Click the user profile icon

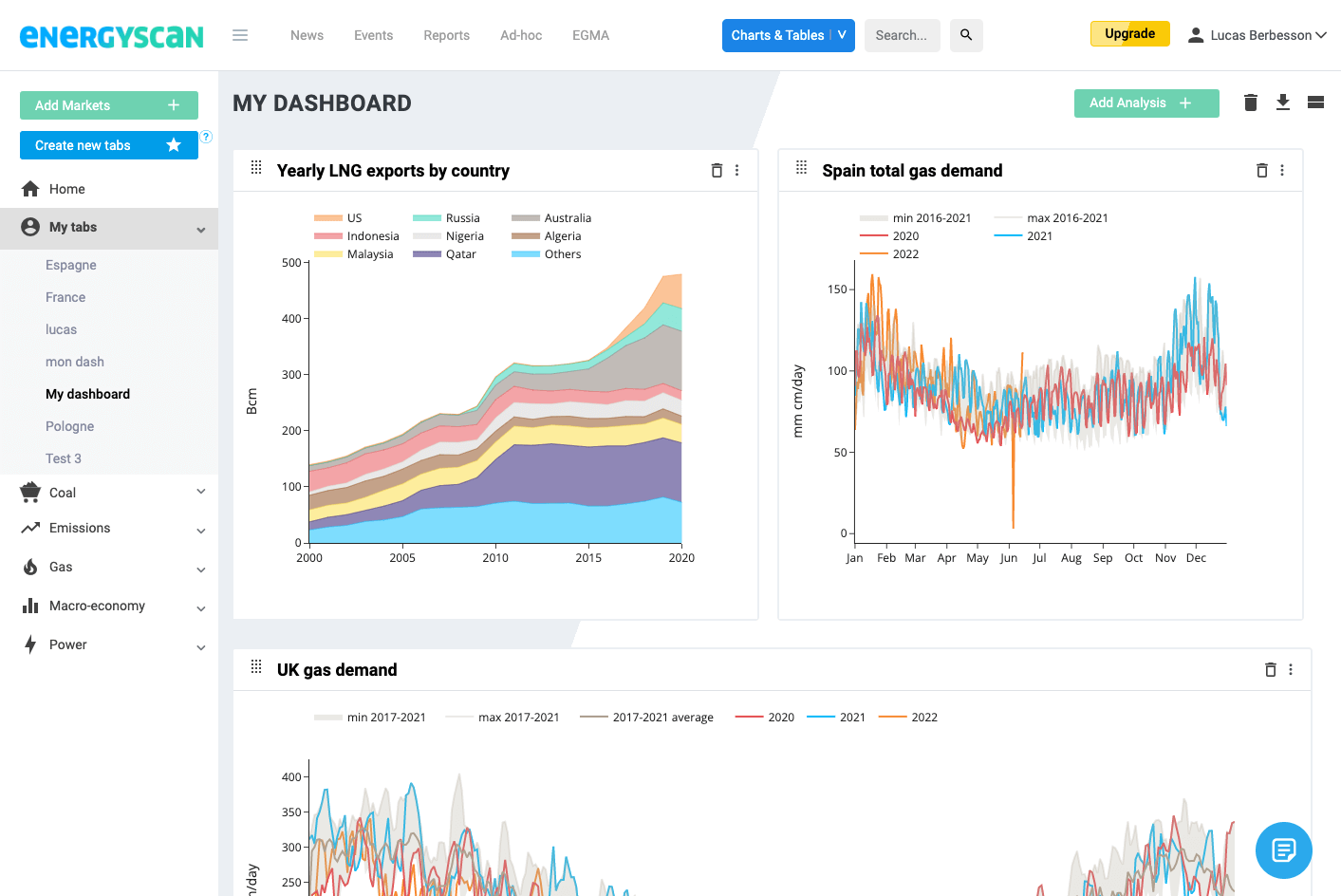pos(1196,35)
